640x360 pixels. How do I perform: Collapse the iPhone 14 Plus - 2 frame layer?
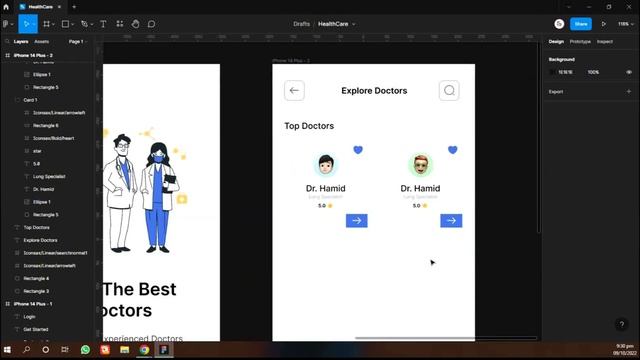click(x=7, y=56)
